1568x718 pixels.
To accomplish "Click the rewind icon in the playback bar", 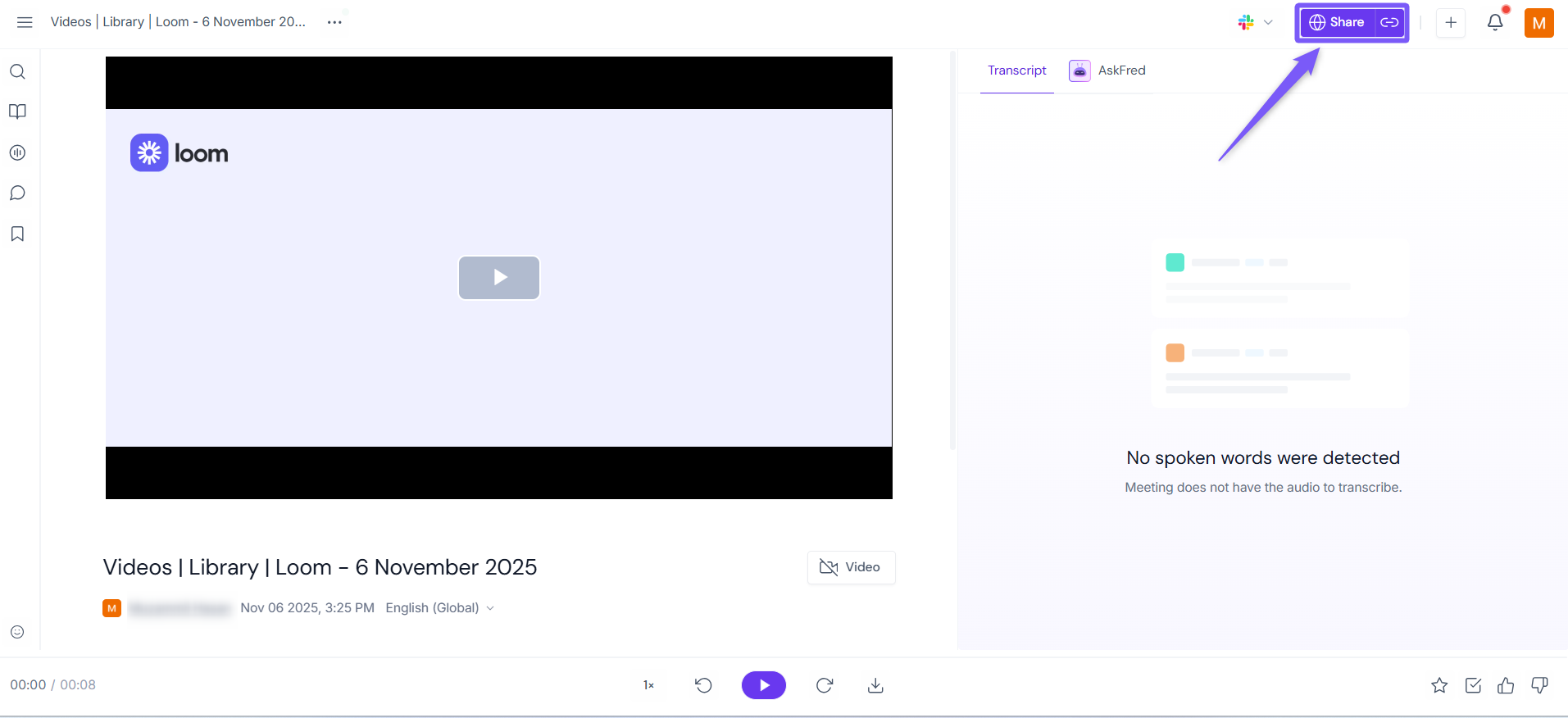I will tap(703, 685).
